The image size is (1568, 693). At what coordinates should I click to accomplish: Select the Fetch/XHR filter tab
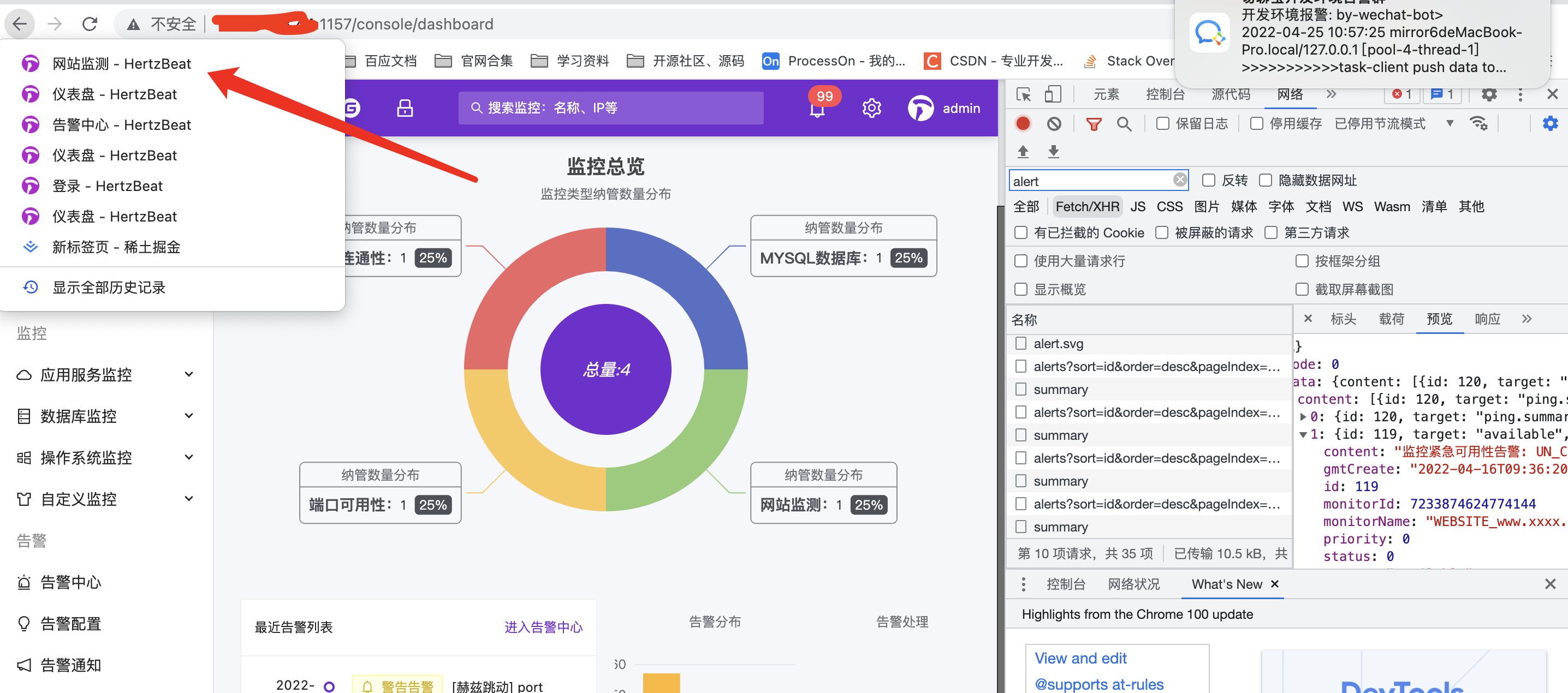1087,206
